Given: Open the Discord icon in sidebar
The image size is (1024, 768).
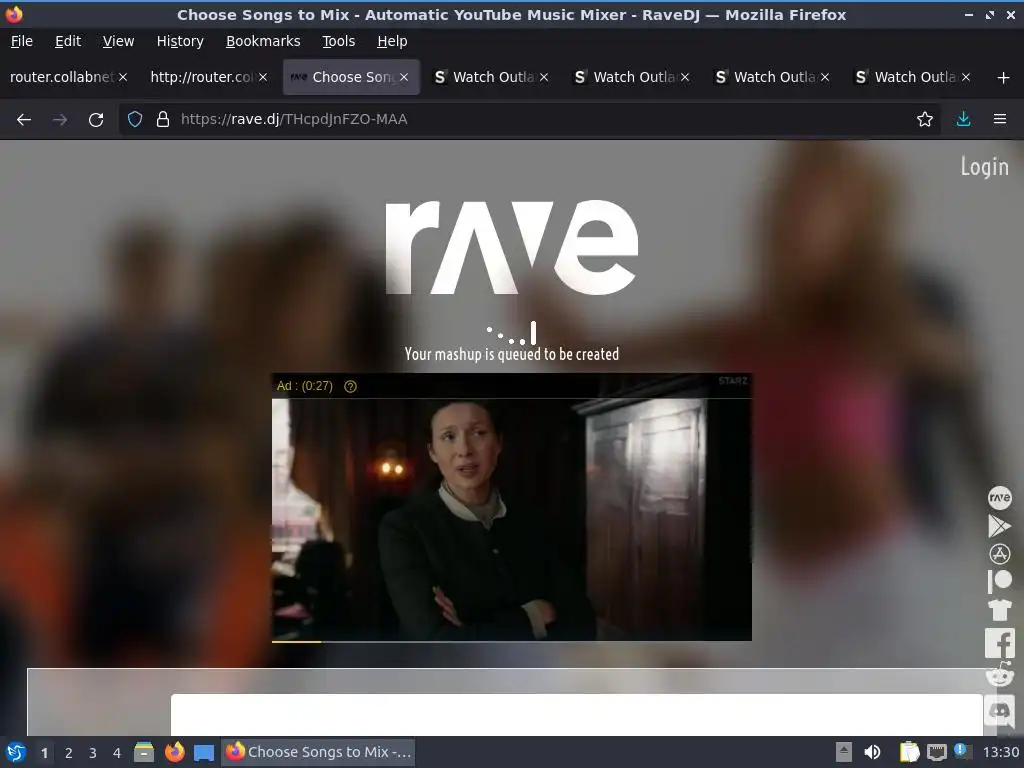Looking at the screenshot, I should 999,711.
